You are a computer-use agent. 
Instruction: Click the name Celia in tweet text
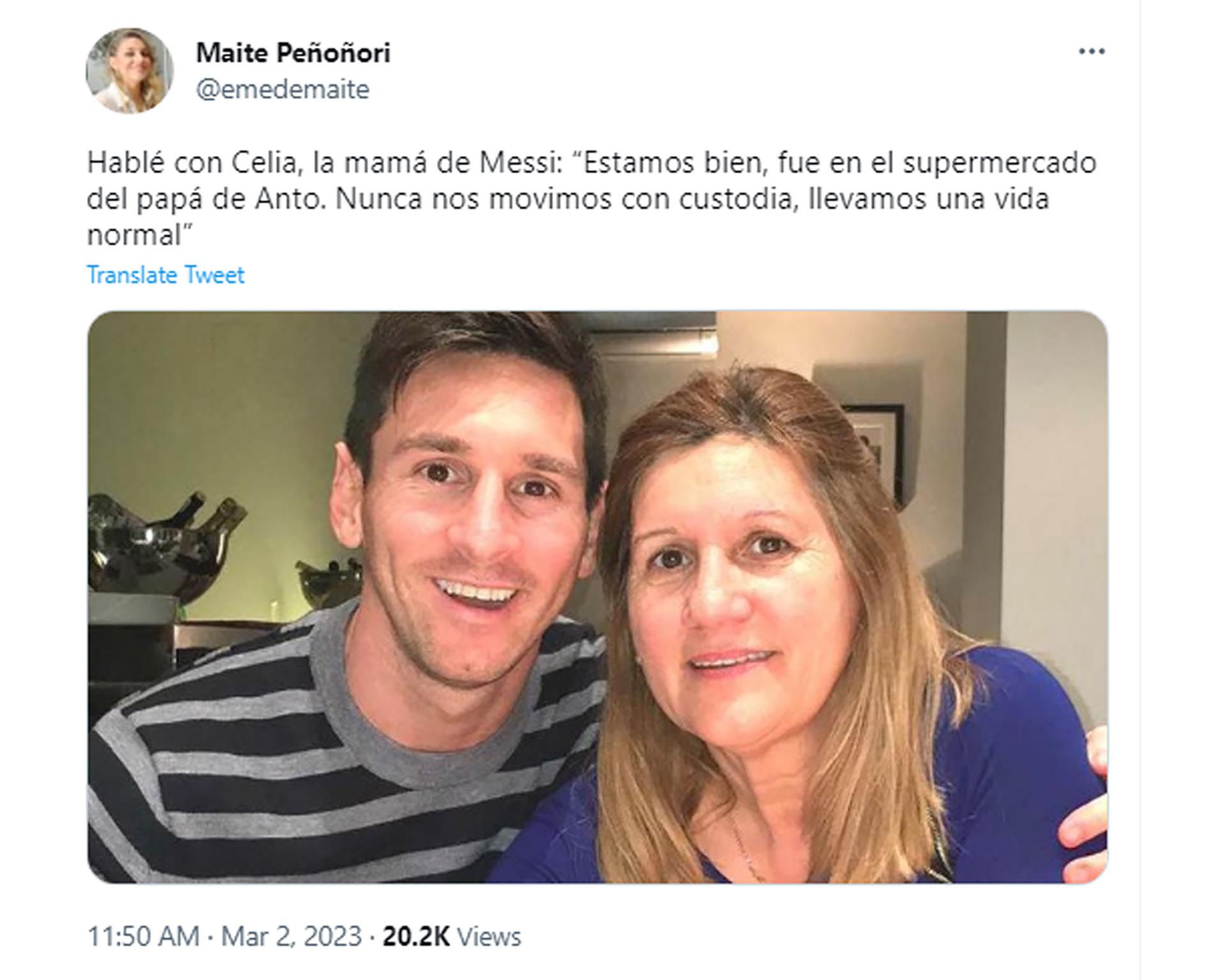pyautogui.click(x=264, y=163)
